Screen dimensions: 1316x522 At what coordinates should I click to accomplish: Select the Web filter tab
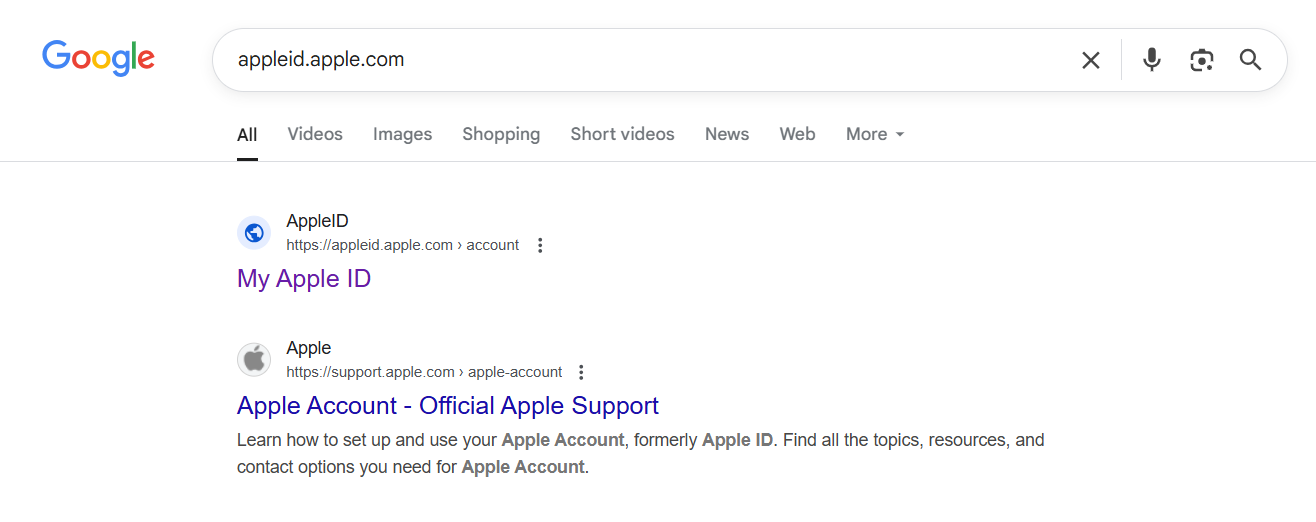point(797,134)
